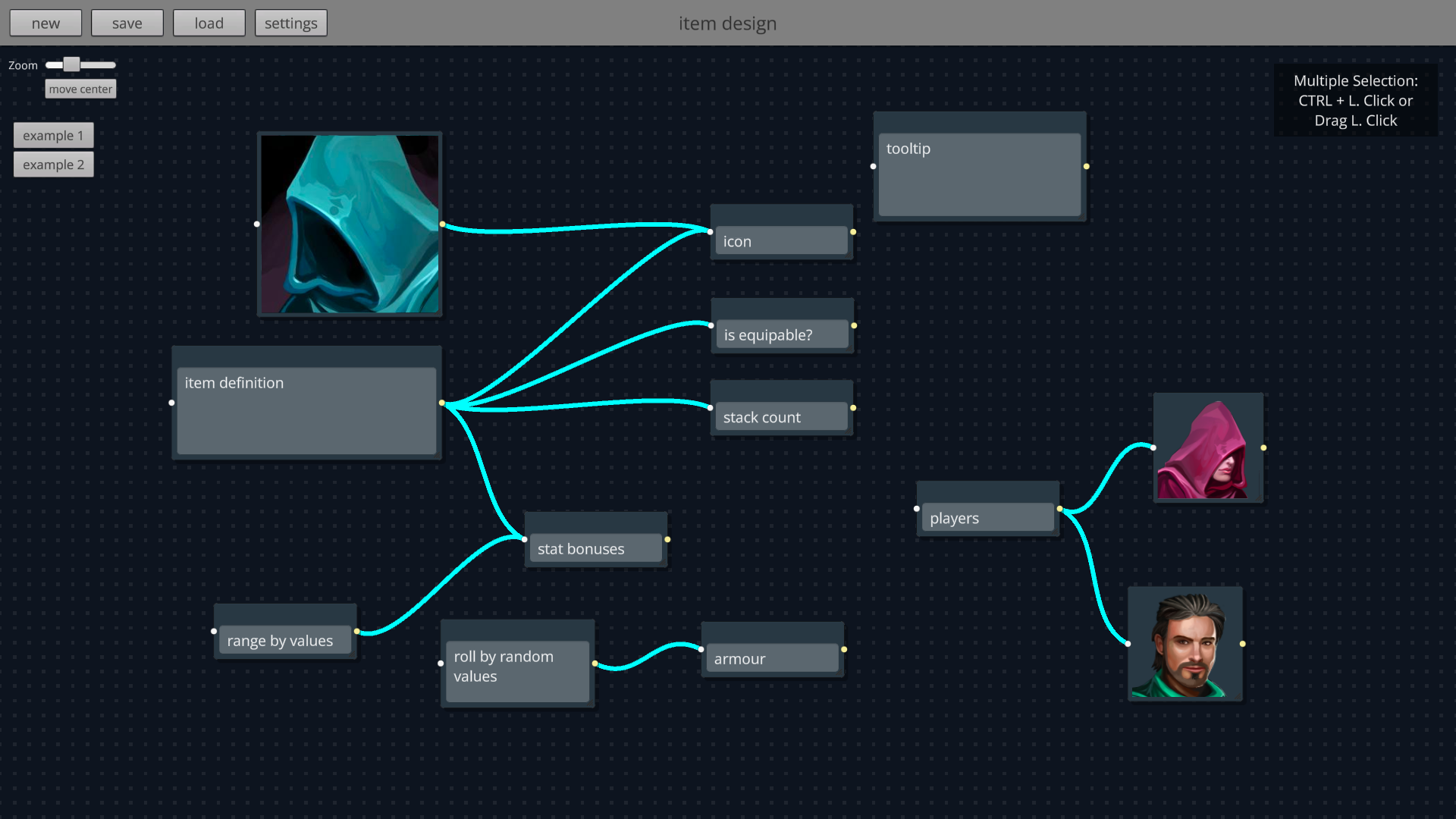Screen dimensions: 1456x819
Task: Load example 2 graph
Action: [53, 165]
